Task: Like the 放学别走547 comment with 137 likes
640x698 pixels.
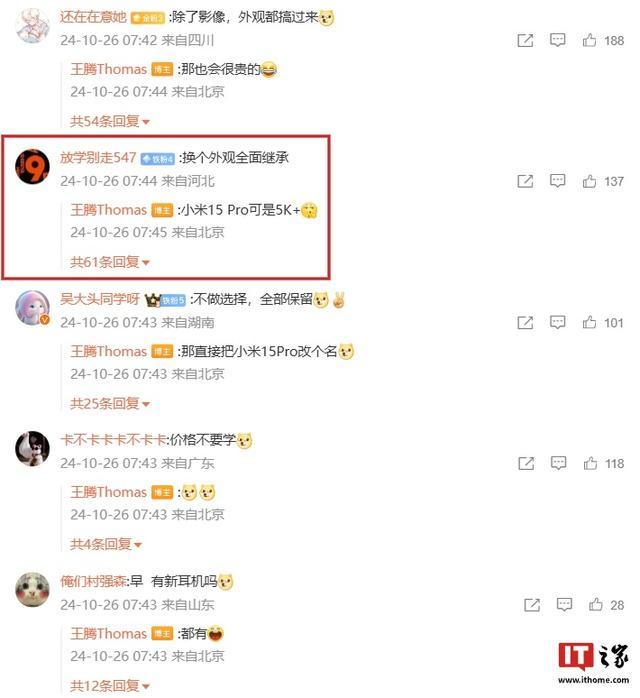Action: tap(589, 181)
